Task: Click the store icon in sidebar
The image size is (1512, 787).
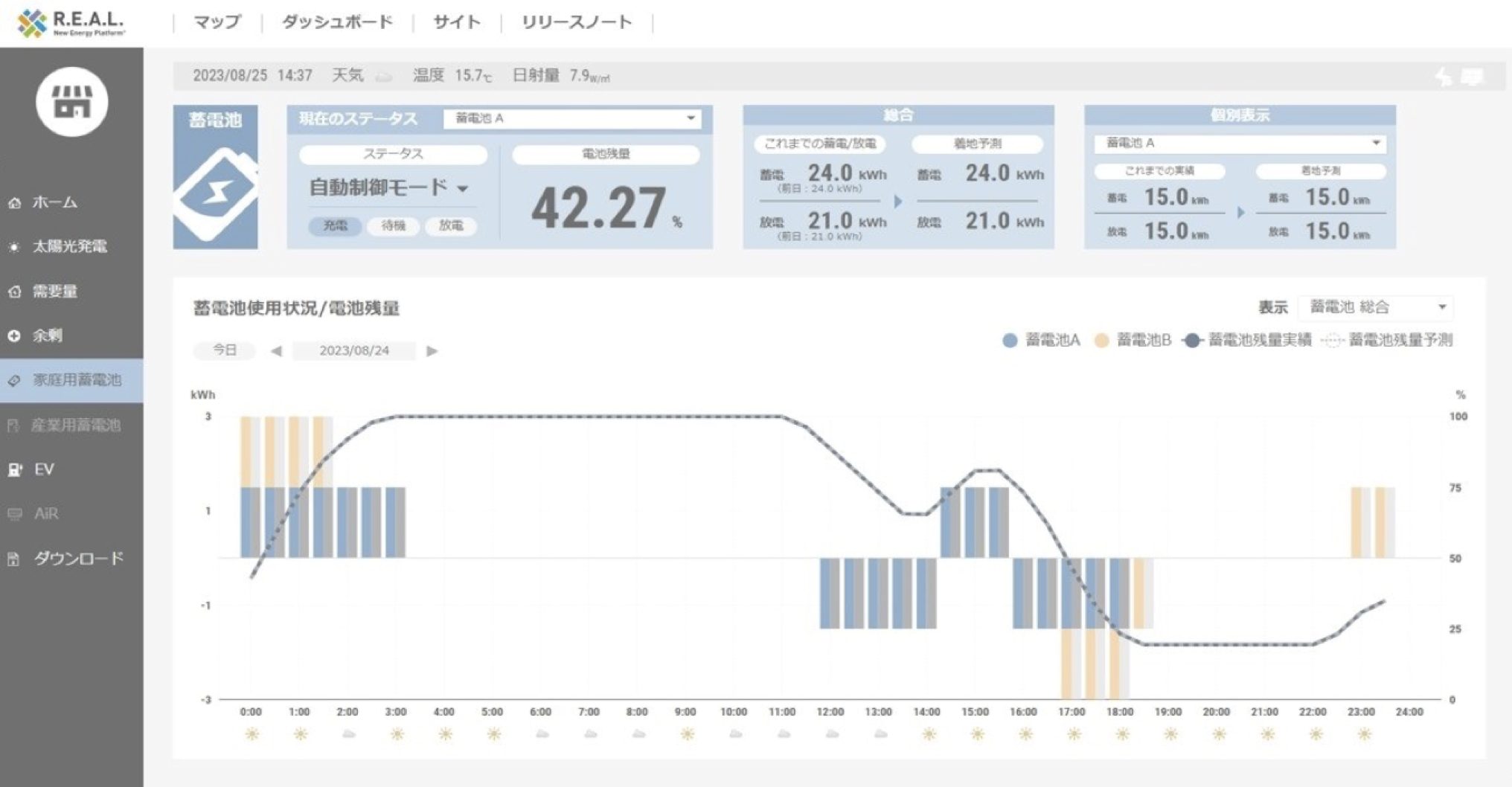Action: 71,102
